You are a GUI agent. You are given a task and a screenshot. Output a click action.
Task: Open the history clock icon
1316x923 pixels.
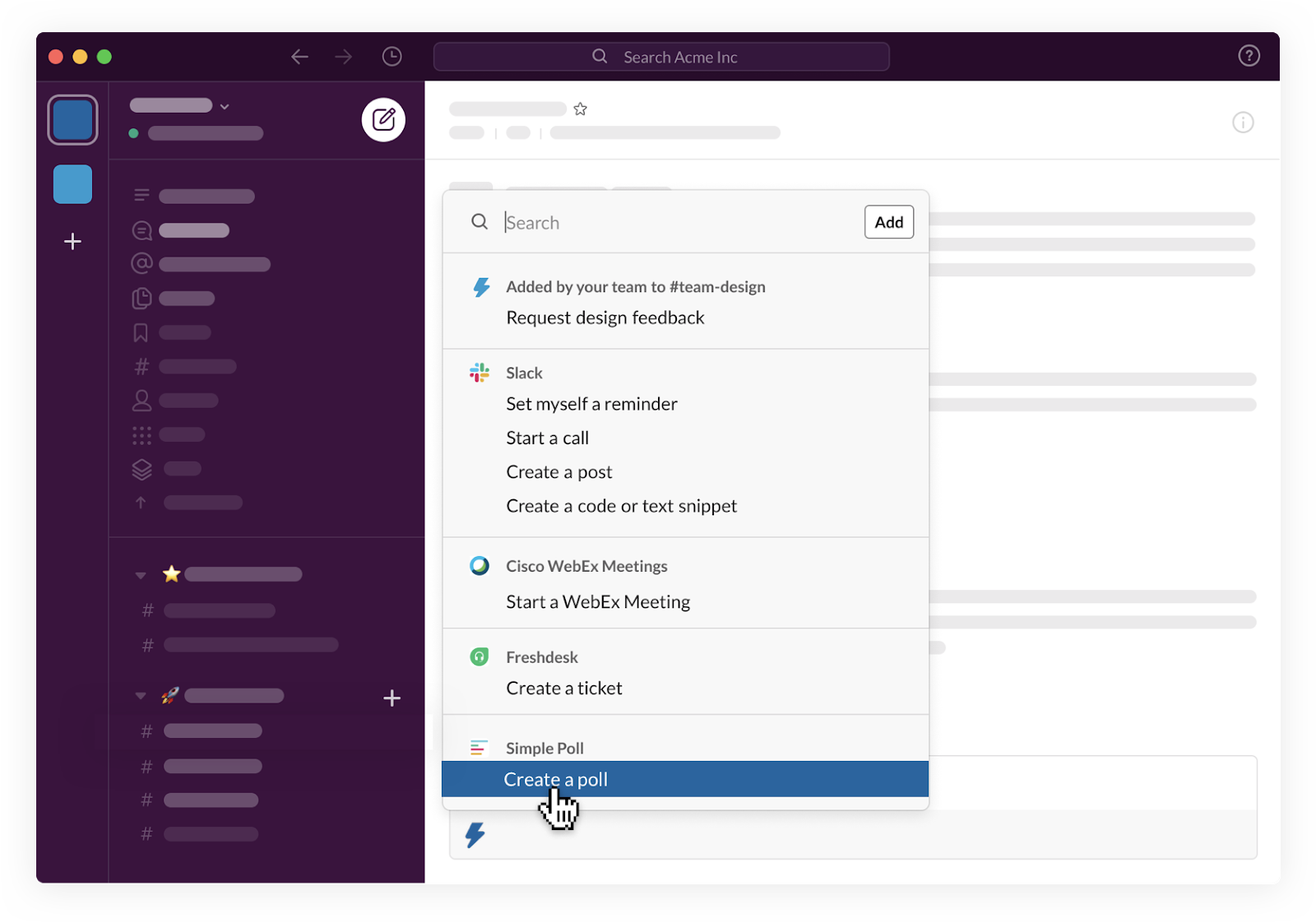[x=392, y=56]
